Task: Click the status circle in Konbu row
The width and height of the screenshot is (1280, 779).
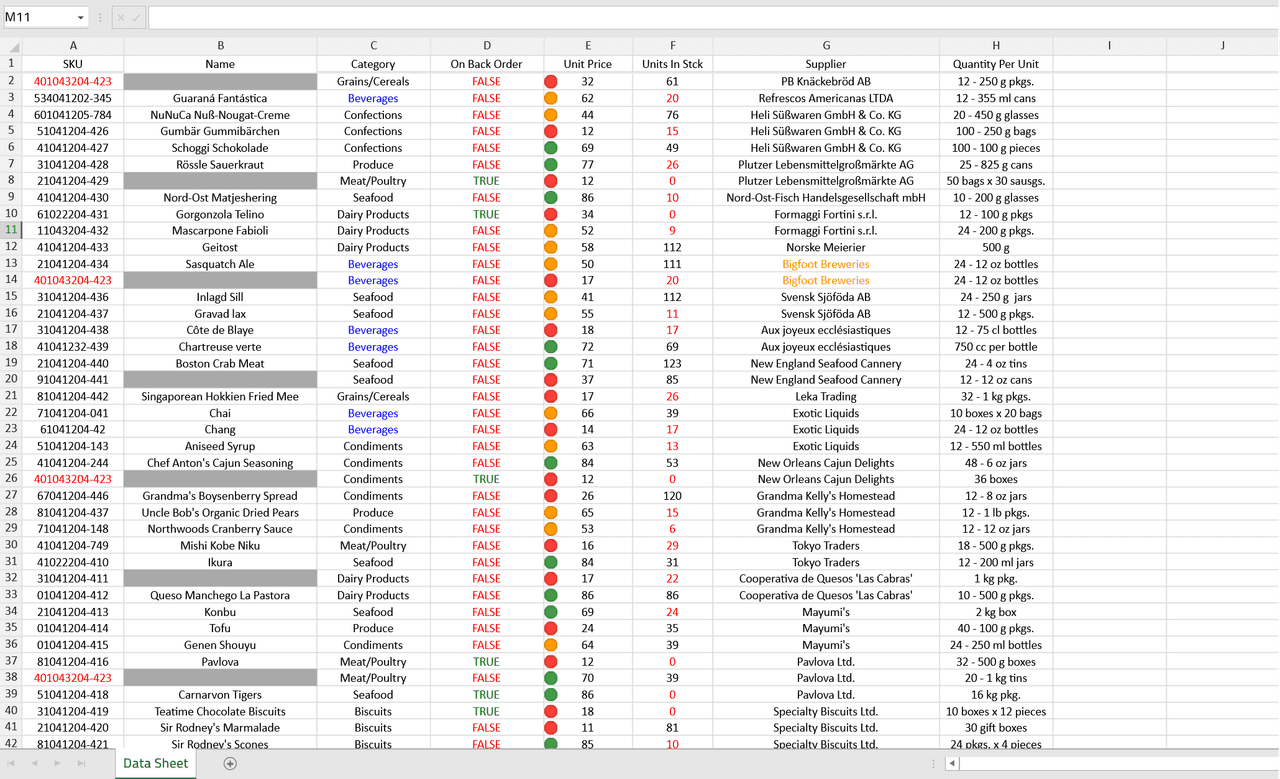Action: pos(551,612)
